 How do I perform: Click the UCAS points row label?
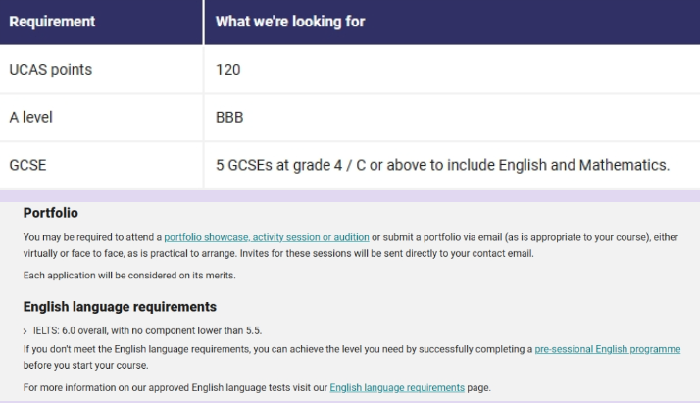(50, 70)
